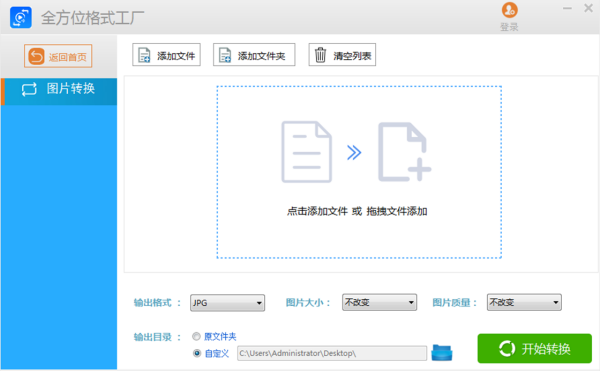Click the blue browse folder icon
Screen dimensions: 600x371
pos(442,352)
